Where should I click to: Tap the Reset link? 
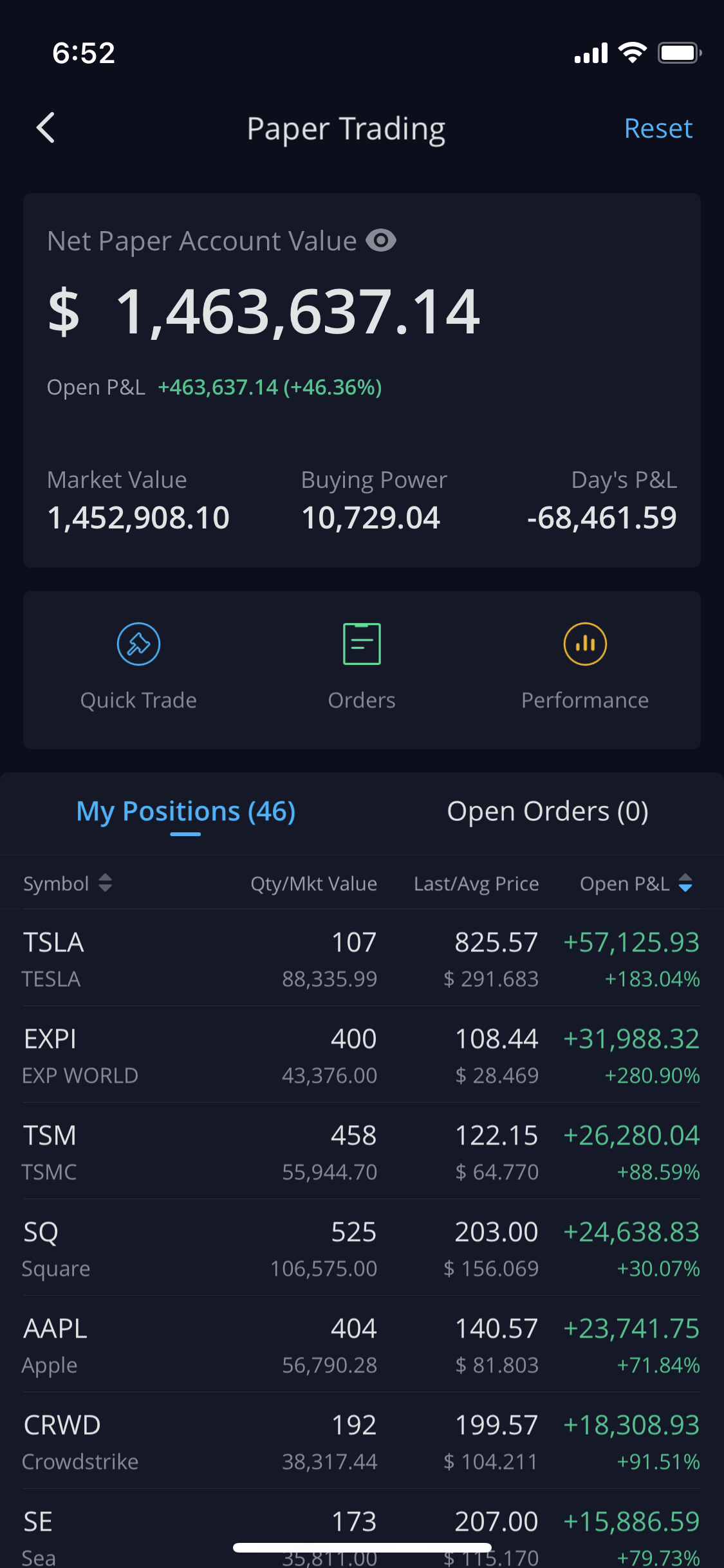[x=658, y=129]
